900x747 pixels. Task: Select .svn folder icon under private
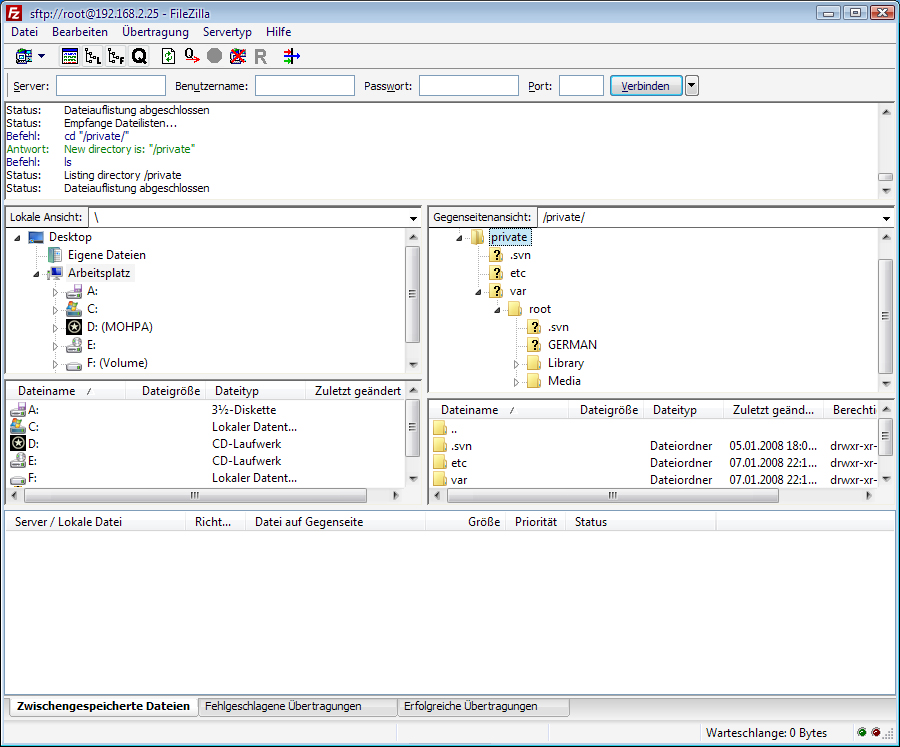tap(496, 255)
